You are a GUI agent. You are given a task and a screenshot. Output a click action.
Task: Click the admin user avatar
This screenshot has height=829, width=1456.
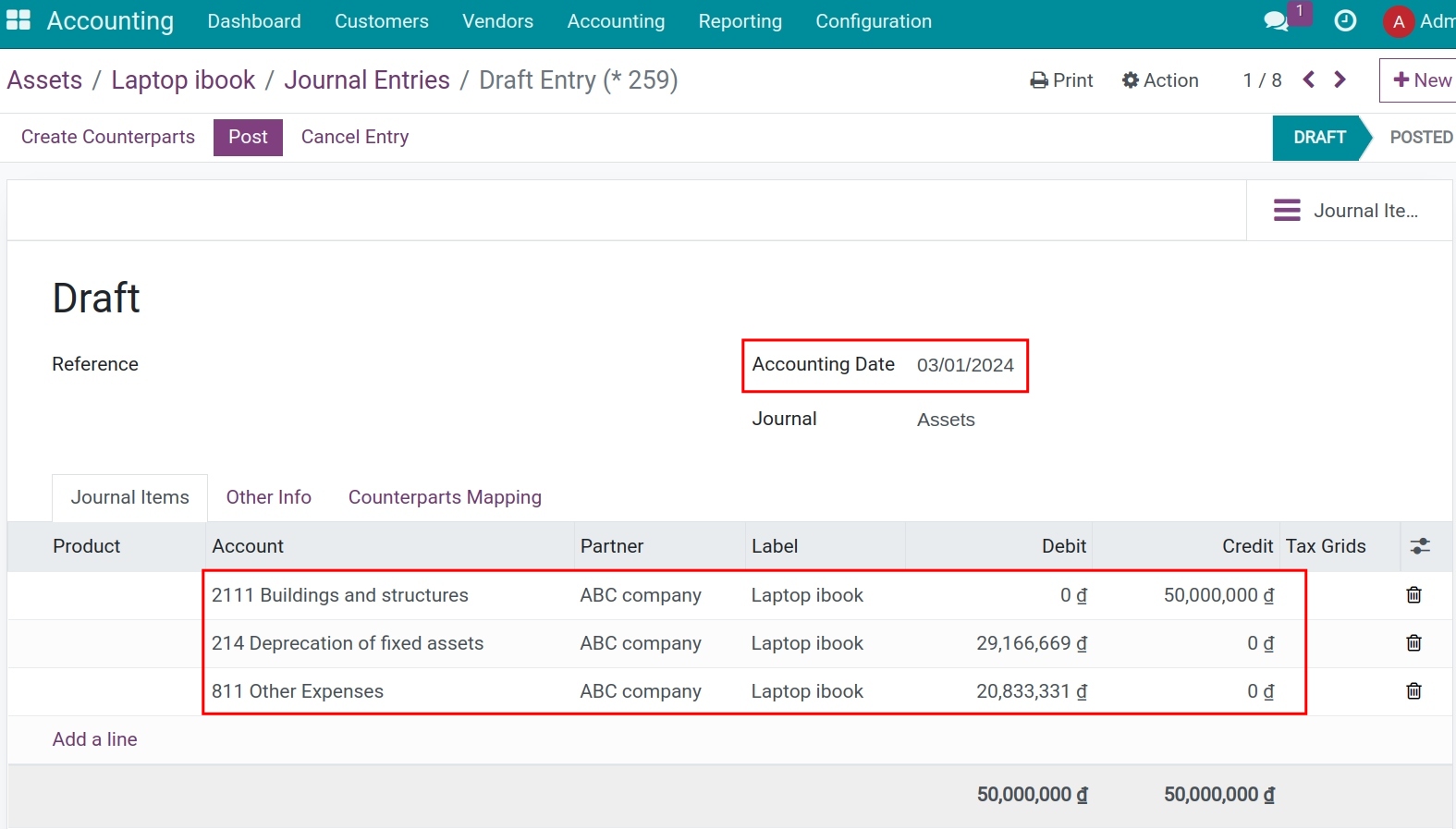pos(1398,21)
